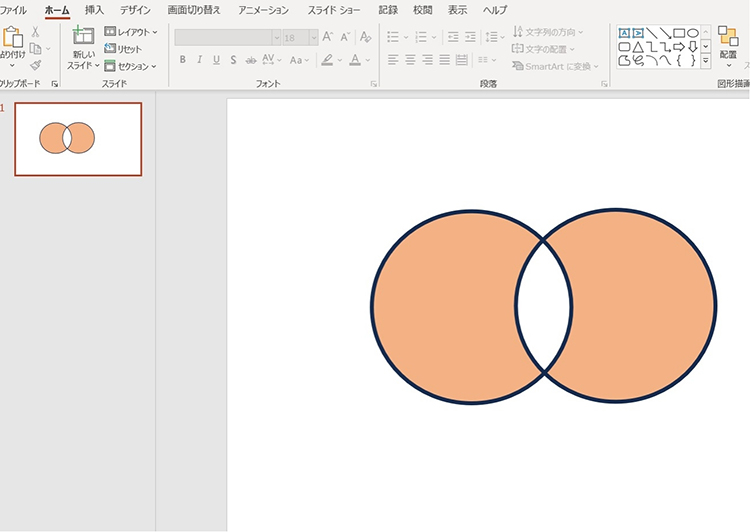Viewport: 750px width, 532px height.
Task: Select the oval shape in shapes gallery
Action: (x=693, y=32)
